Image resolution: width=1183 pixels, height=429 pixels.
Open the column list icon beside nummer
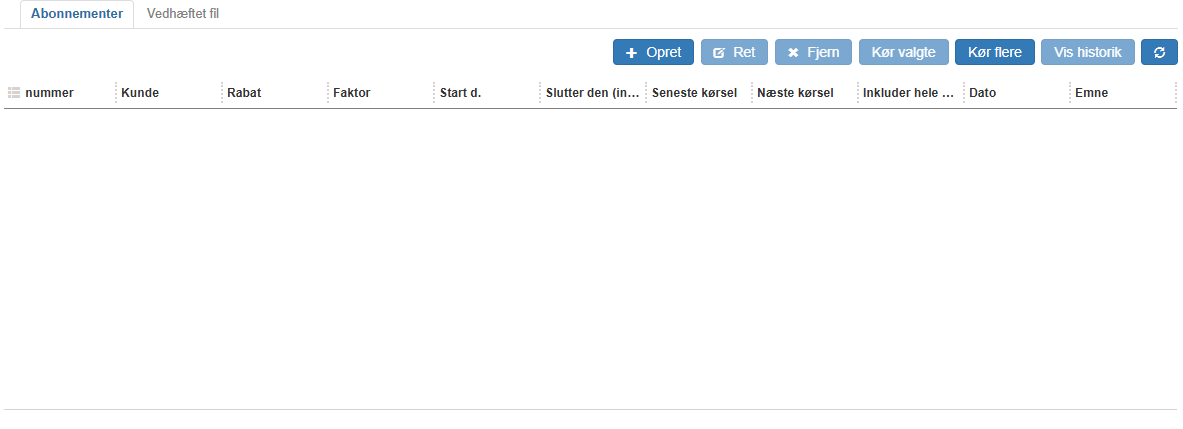[14, 93]
